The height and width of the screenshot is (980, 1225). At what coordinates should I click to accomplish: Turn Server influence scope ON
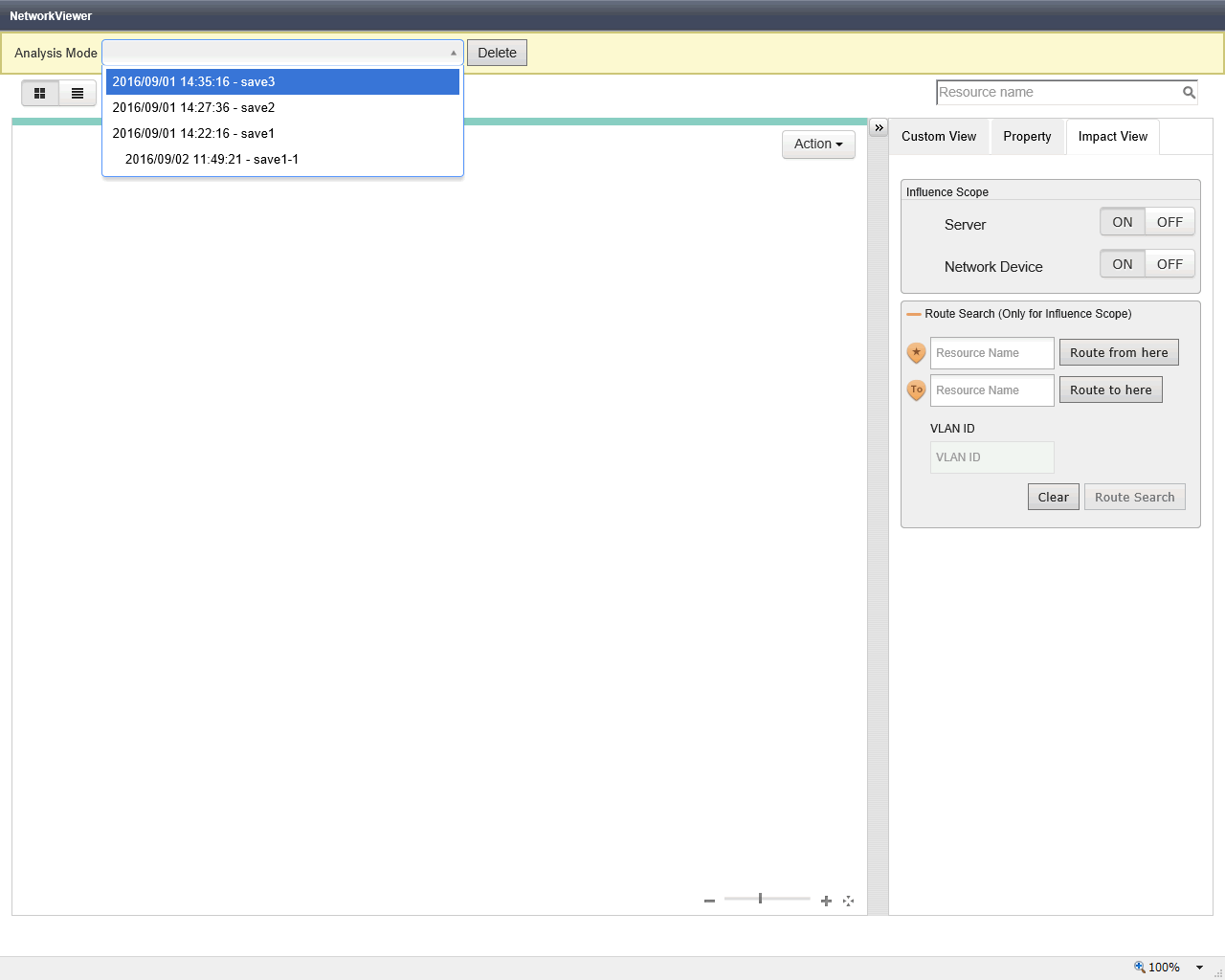pyautogui.click(x=1123, y=222)
